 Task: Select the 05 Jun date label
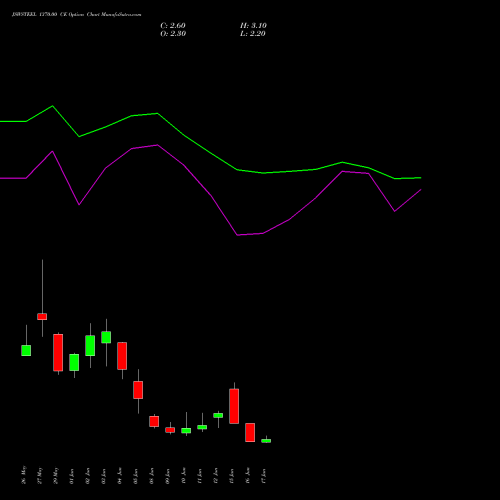click(136, 476)
